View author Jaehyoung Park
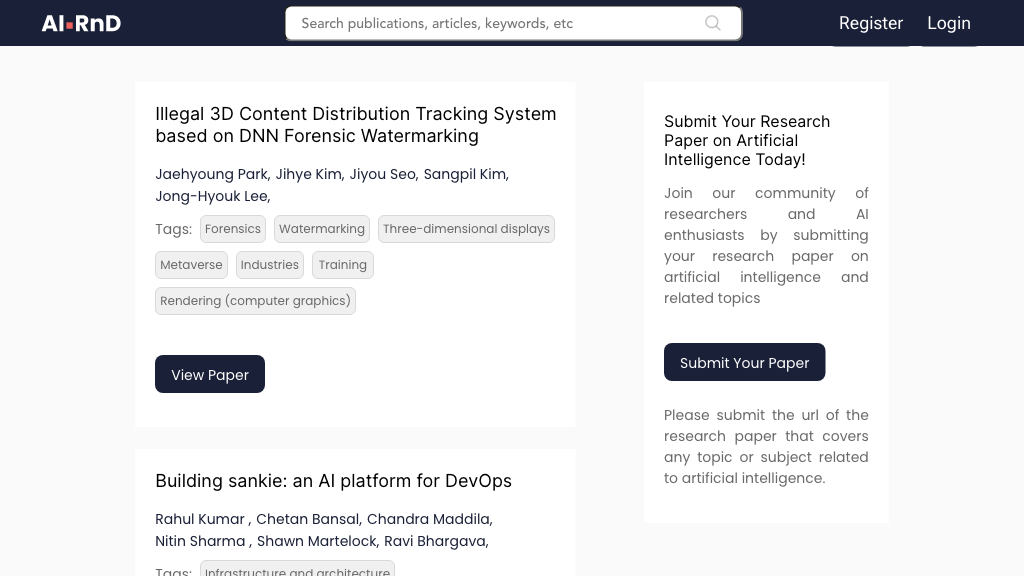This screenshot has height=576, width=1024. [x=211, y=174]
